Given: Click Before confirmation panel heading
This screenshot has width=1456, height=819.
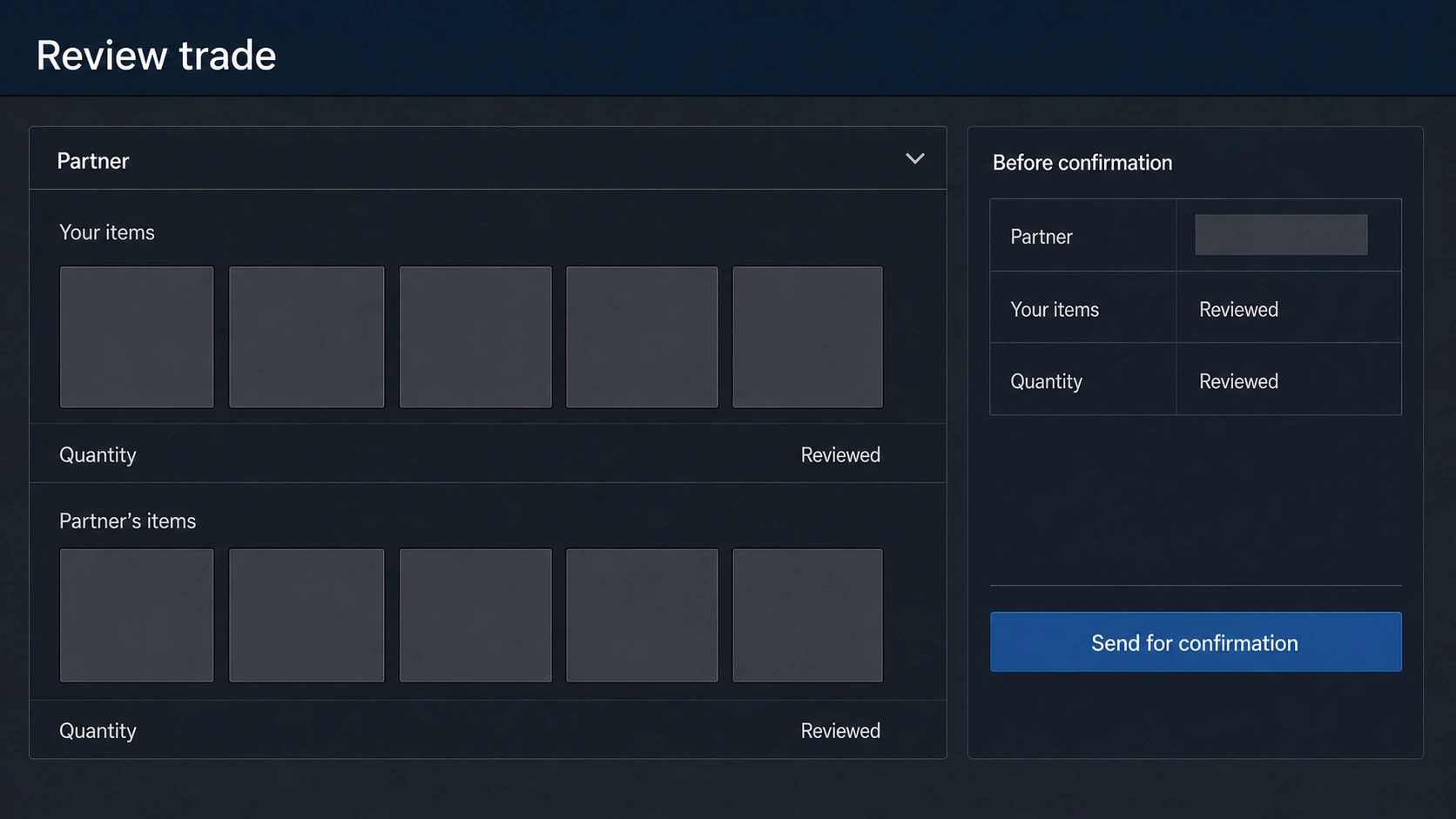Looking at the screenshot, I should point(1082,163).
